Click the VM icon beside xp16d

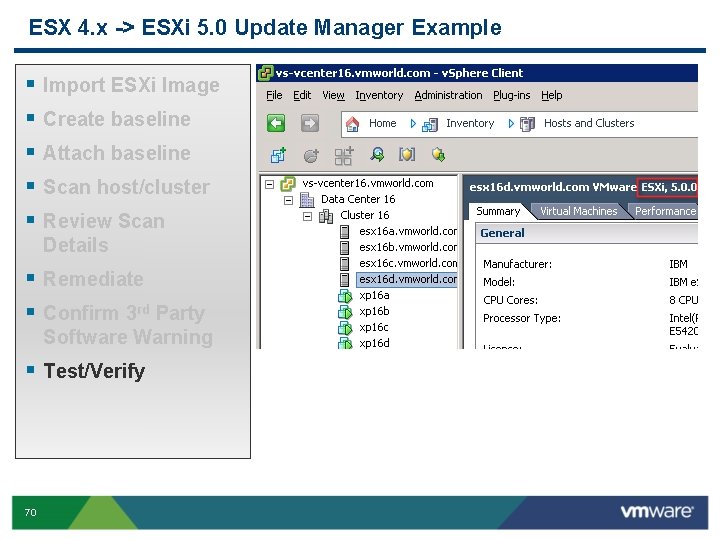[x=345, y=343]
